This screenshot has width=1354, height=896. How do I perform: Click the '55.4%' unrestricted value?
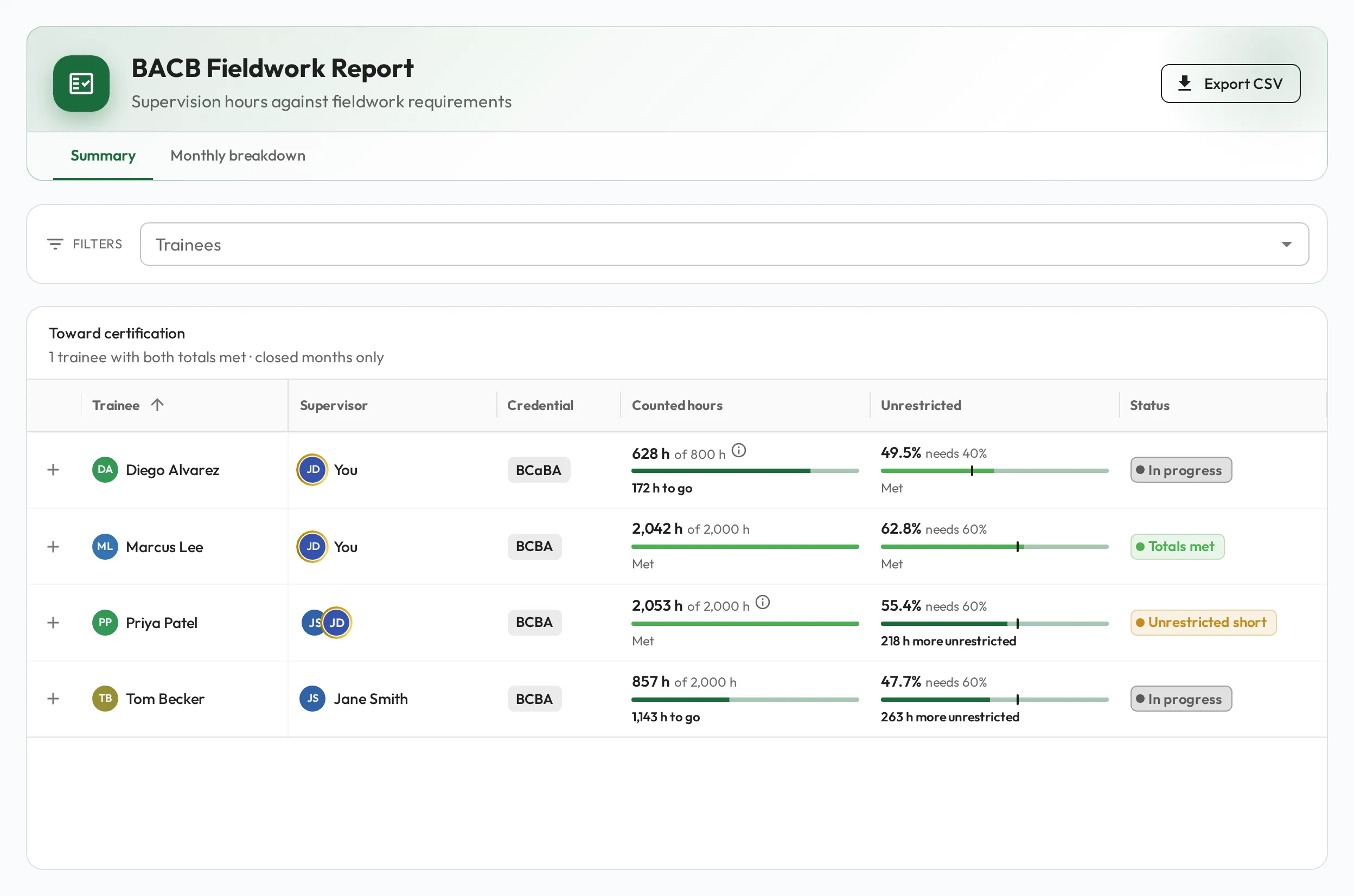click(x=900, y=606)
